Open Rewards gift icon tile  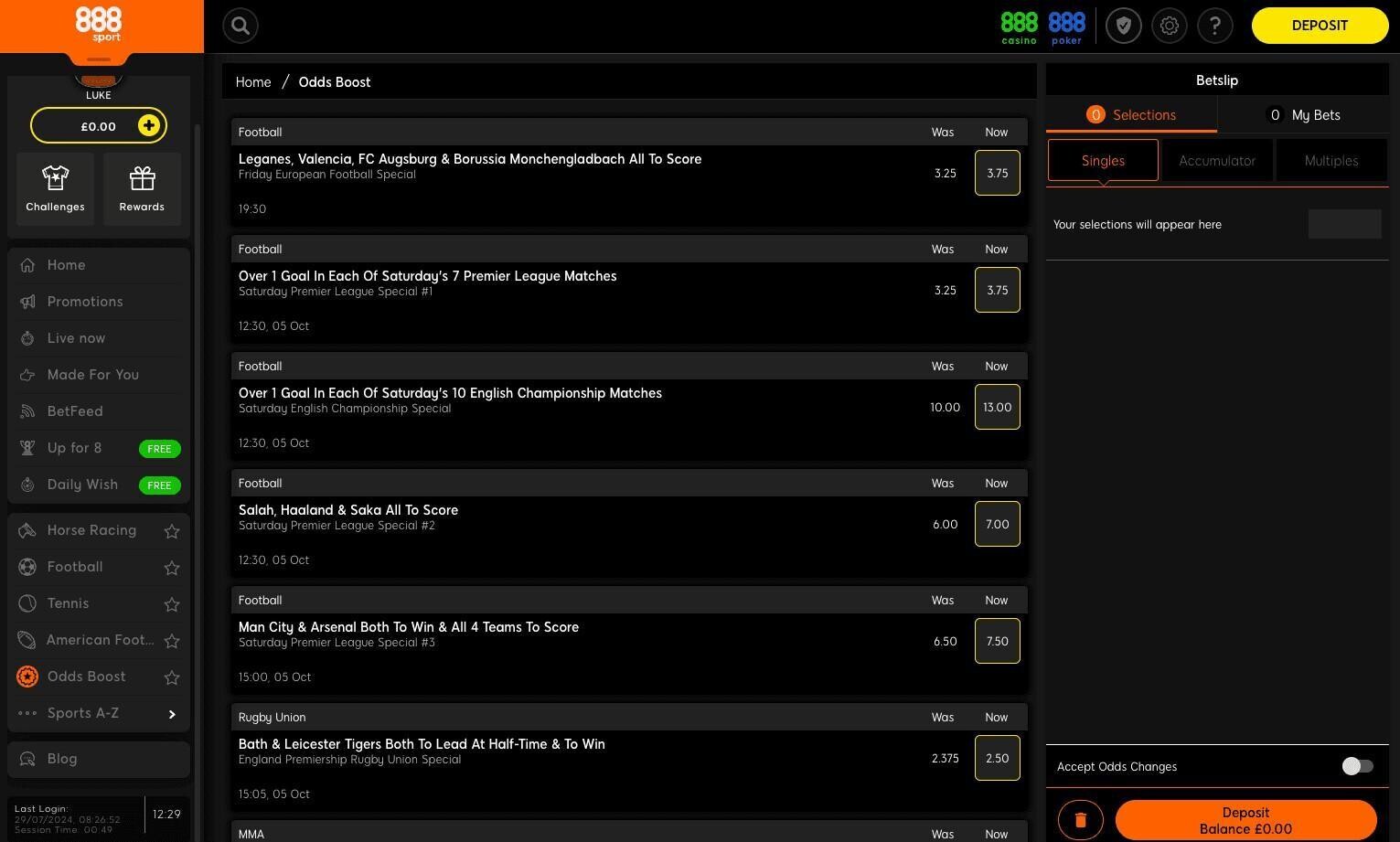142,189
